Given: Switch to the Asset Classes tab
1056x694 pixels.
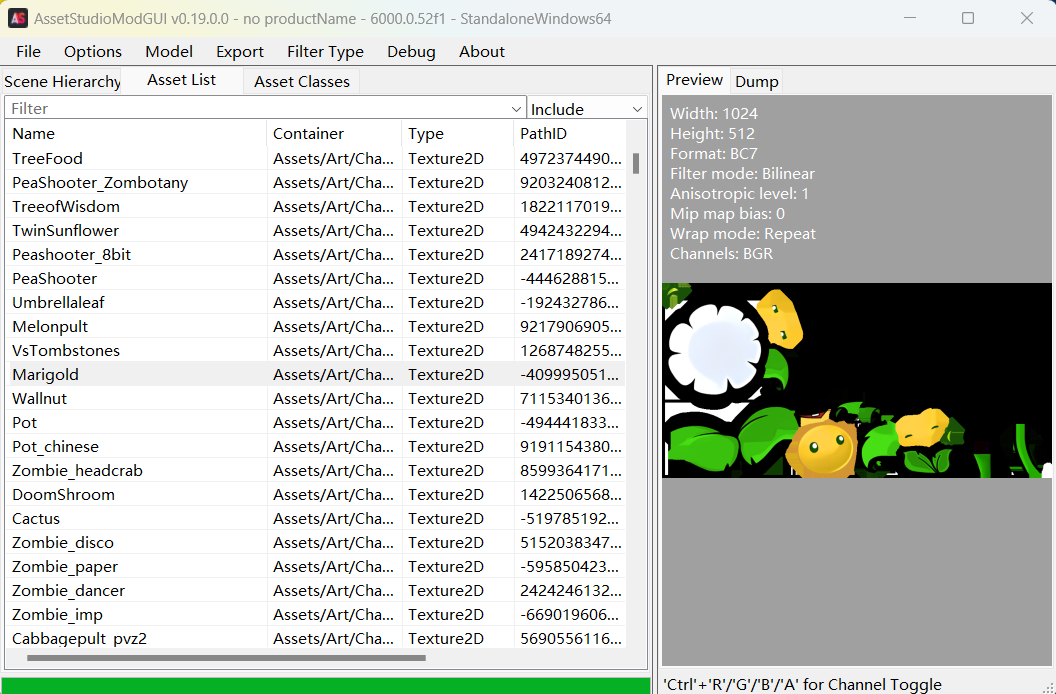Looking at the screenshot, I should pos(301,82).
